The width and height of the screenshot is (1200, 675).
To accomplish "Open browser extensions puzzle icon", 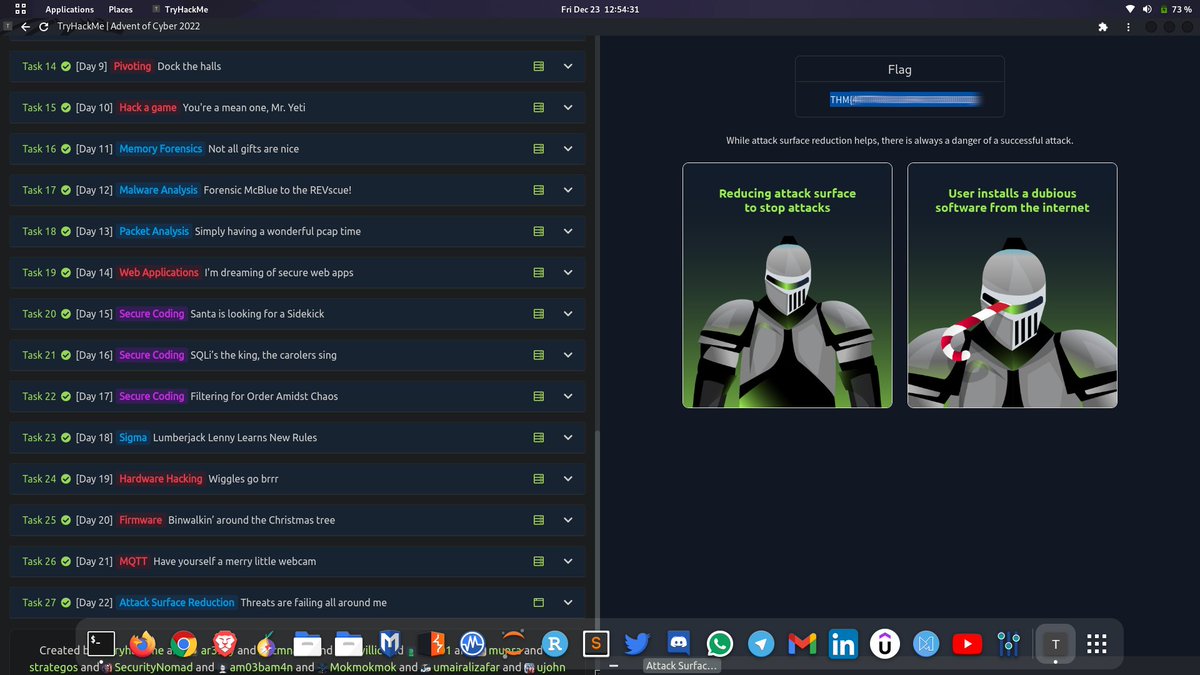I will (x=1103, y=27).
